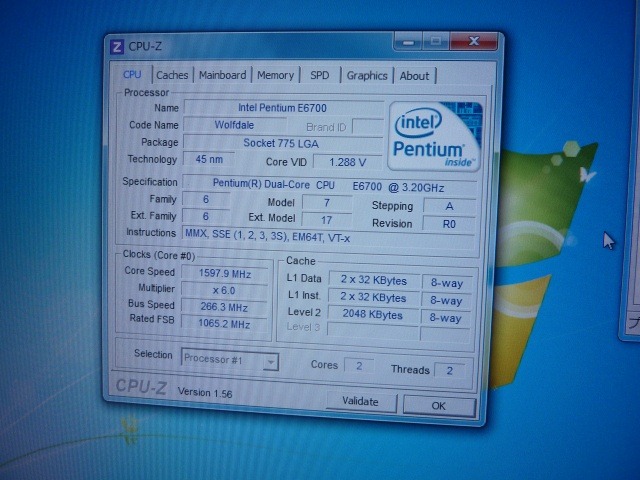Click the Revision value R0
The height and width of the screenshot is (480, 640).
coord(449,224)
